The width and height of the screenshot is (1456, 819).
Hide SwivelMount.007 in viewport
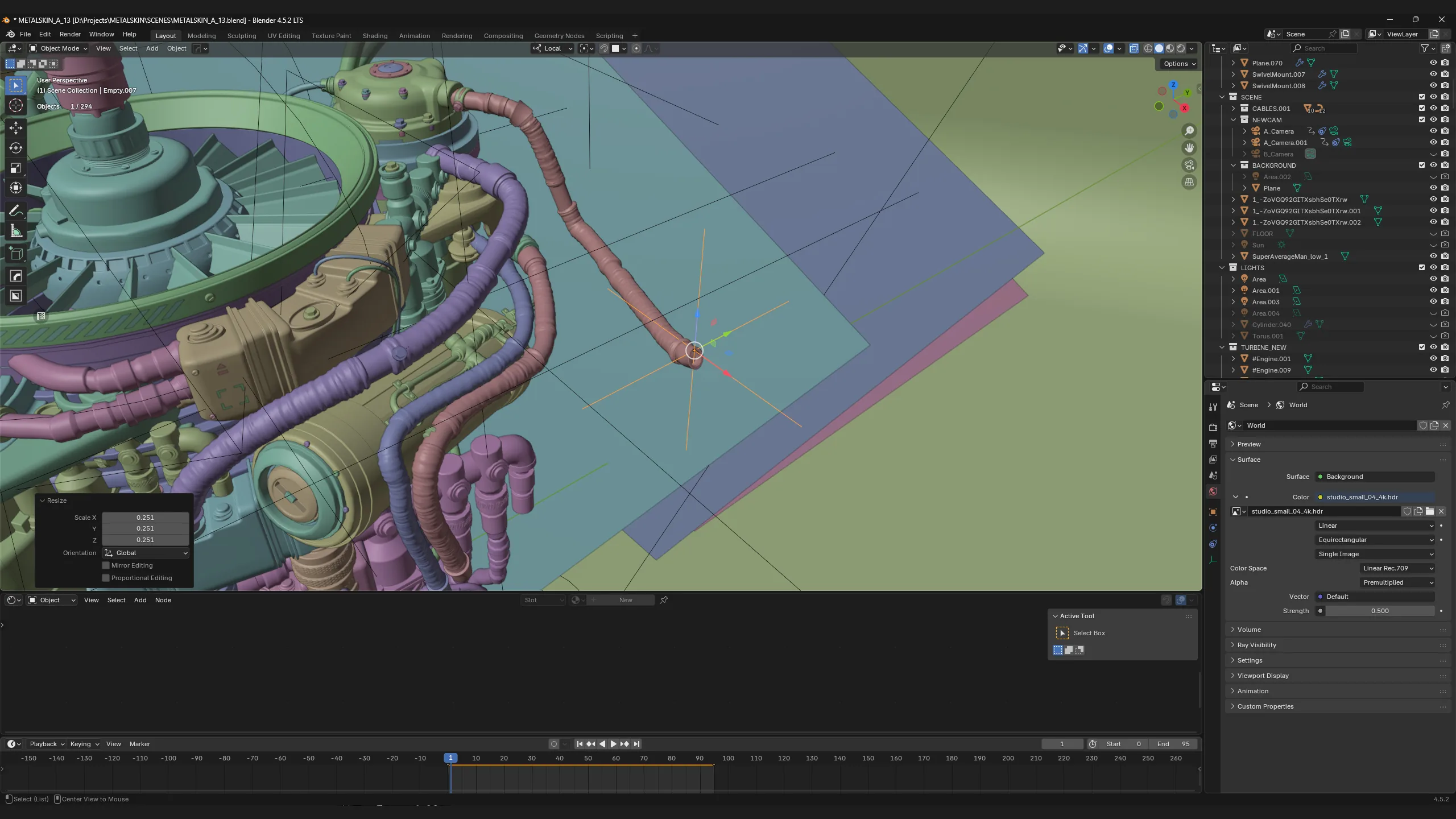click(1433, 74)
